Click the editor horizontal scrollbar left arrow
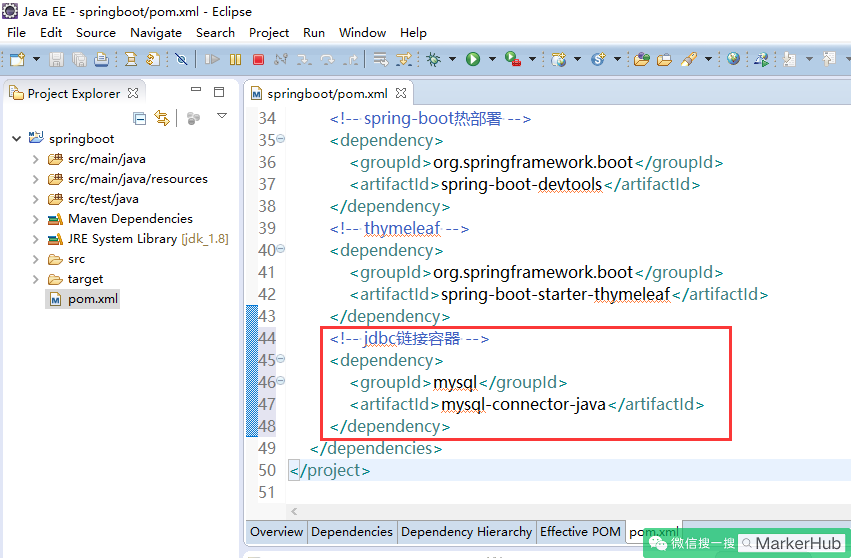Screen dimensions: 851x558 (x=294, y=511)
